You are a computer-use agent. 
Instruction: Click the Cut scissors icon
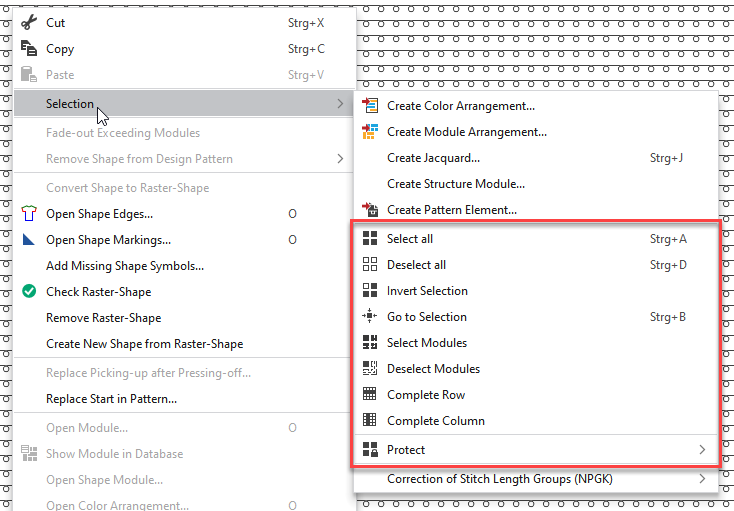point(29,22)
